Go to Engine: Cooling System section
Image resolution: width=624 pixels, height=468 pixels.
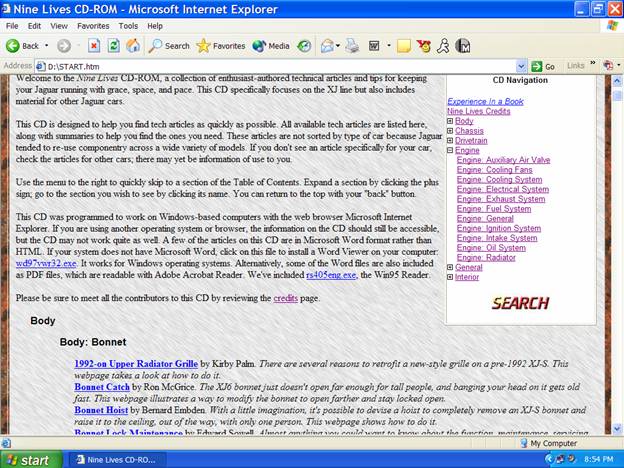pyautogui.click(x=499, y=179)
